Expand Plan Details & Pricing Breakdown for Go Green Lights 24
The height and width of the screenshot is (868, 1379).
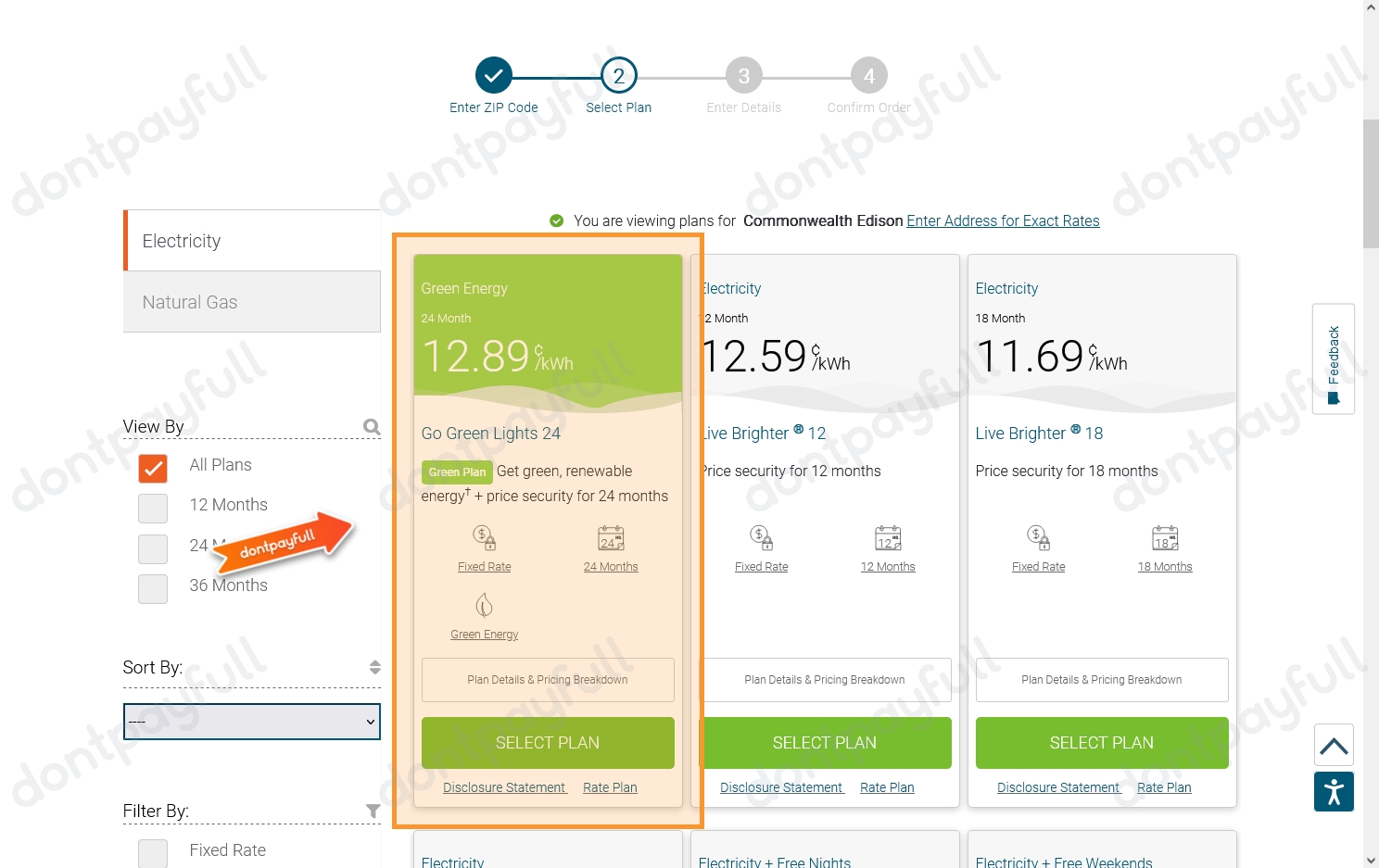pos(547,679)
